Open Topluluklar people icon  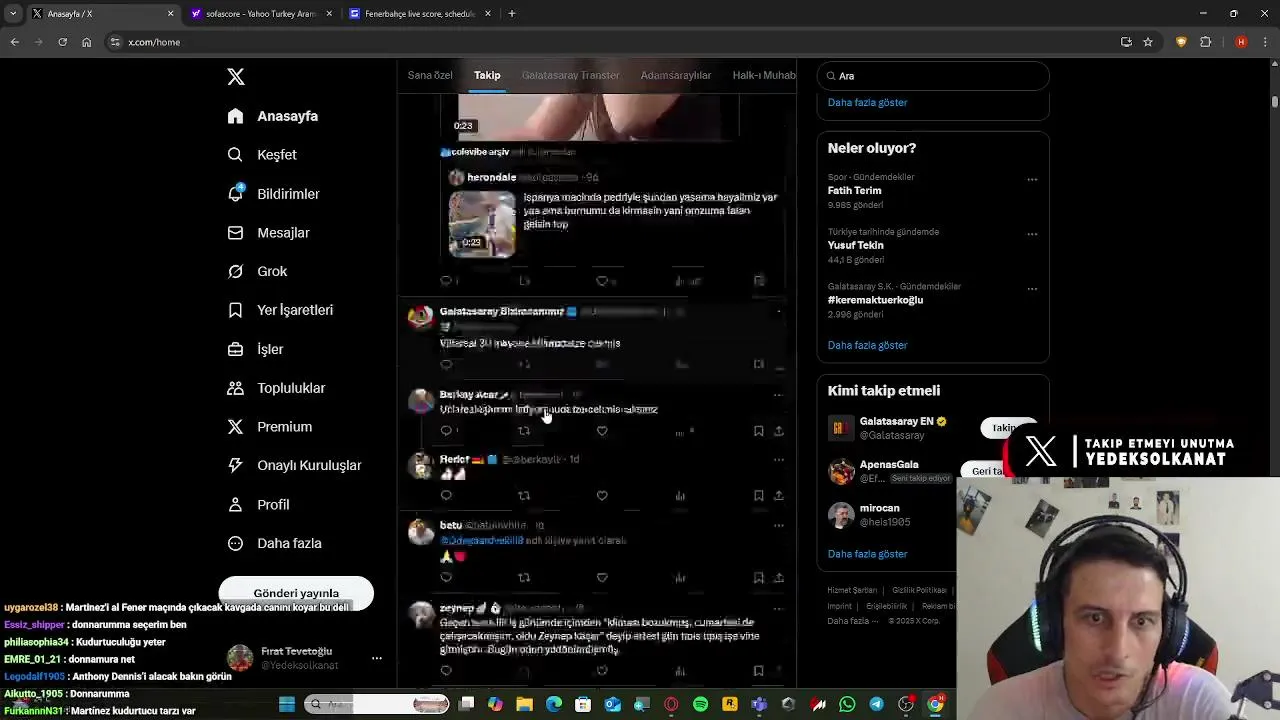pos(235,388)
